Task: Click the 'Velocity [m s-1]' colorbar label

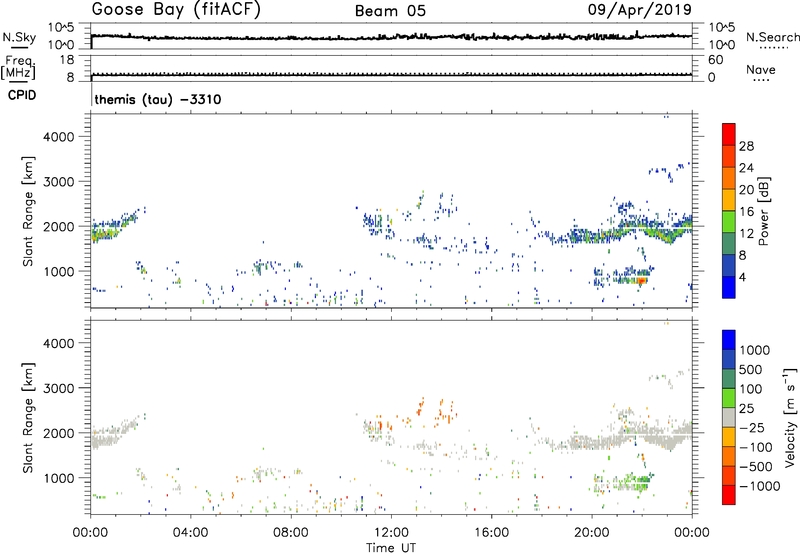Action: pyautogui.click(x=790, y=417)
